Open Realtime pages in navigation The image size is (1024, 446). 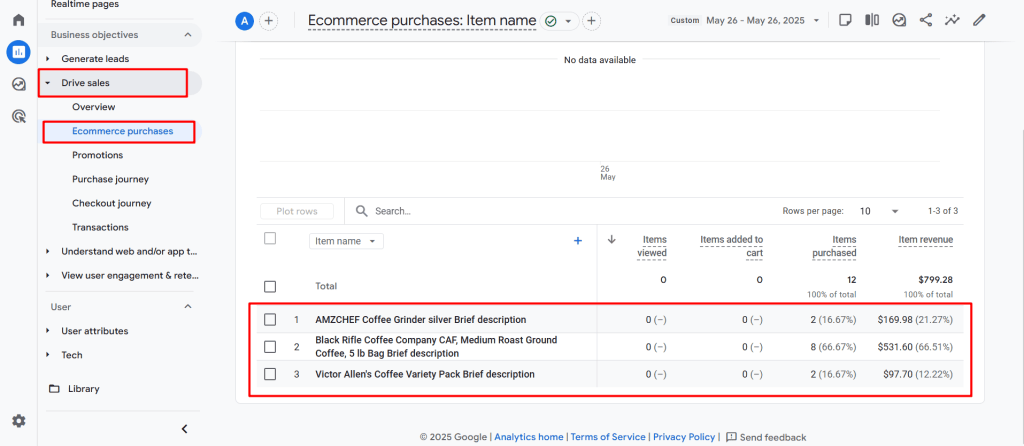[x=85, y=5]
